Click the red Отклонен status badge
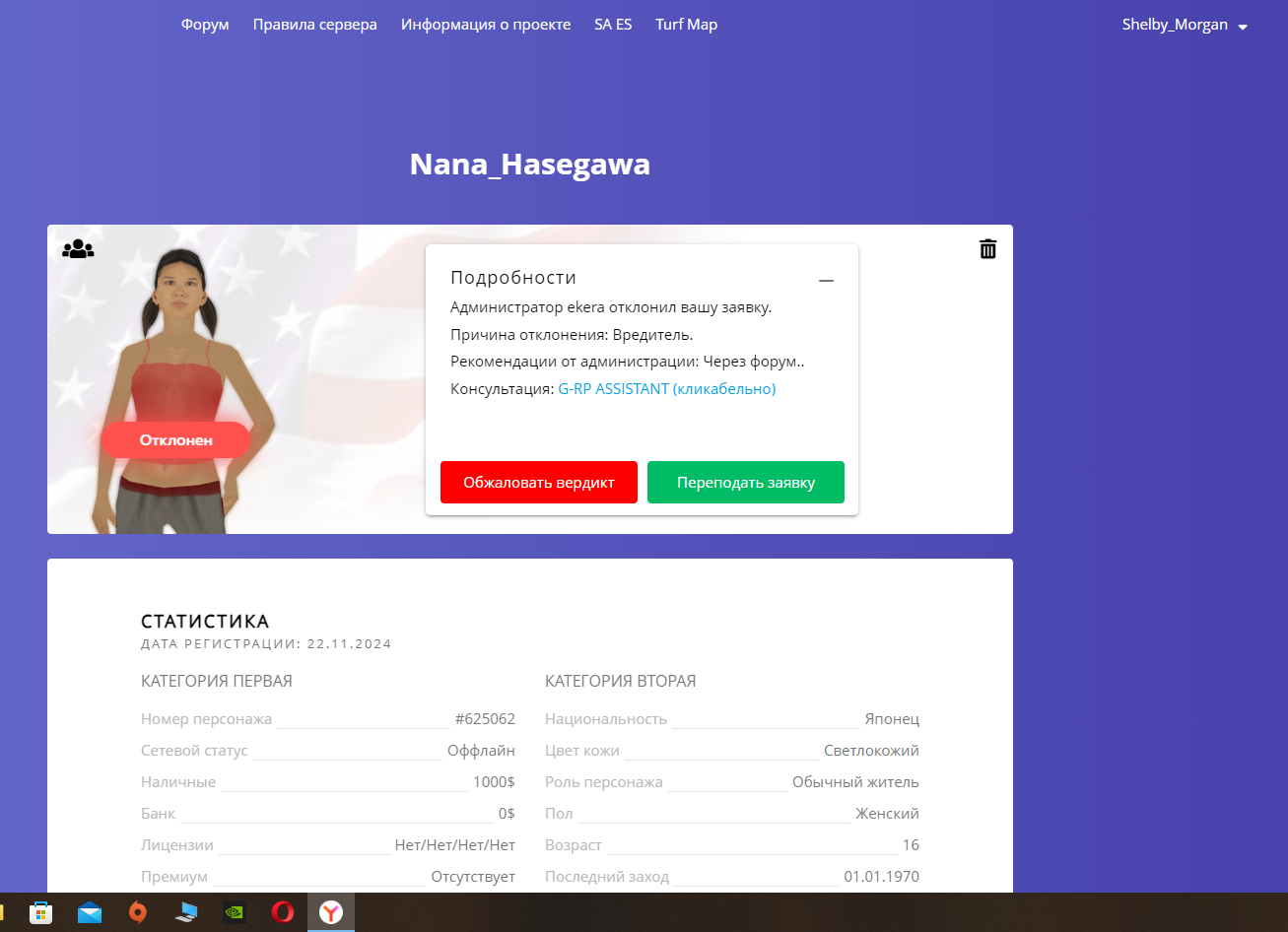Image resolution: width=1288 pixels, height=932 pixels. tap(175, 440)
